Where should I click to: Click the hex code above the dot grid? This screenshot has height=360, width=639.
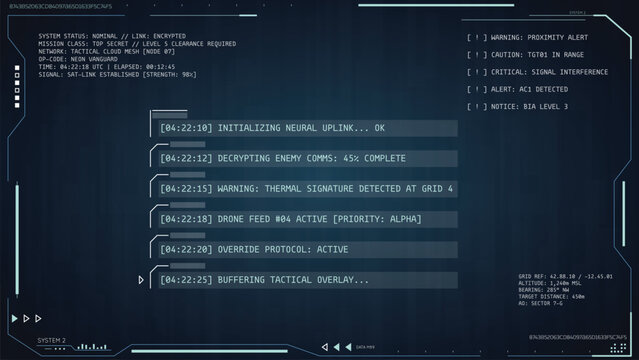coord(577,337)
